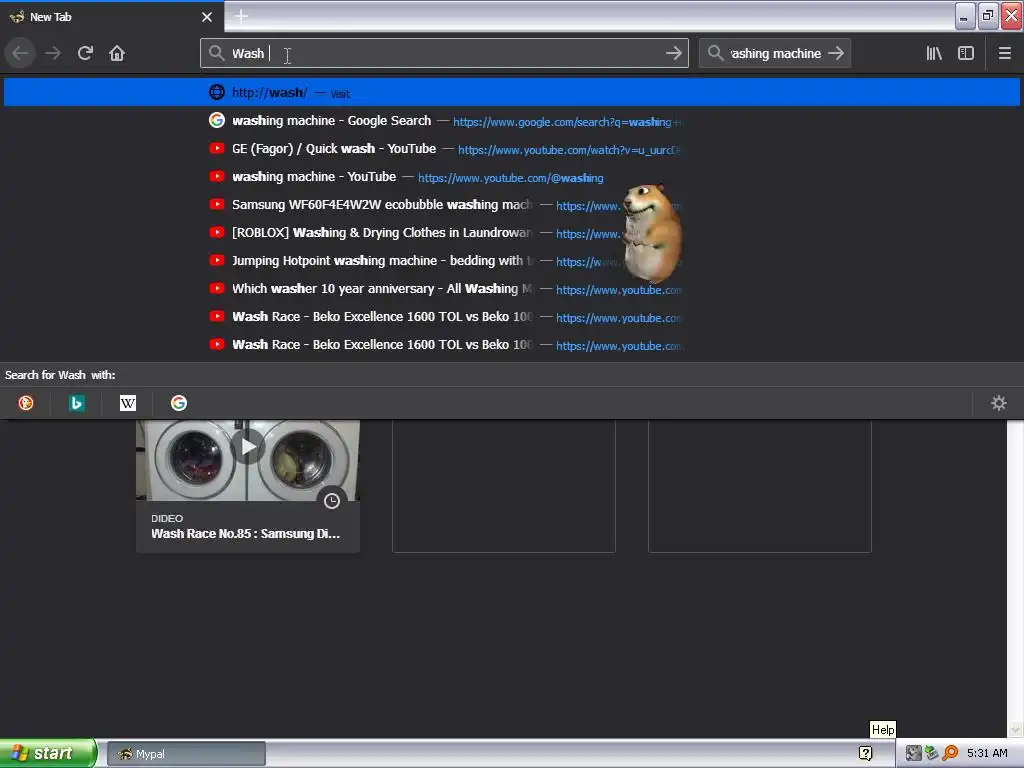Screen dimensions: 1024x768
Task: Submit the 'ashing machine' search arrow
Action: pyautogui.click(x=836, y=53)
